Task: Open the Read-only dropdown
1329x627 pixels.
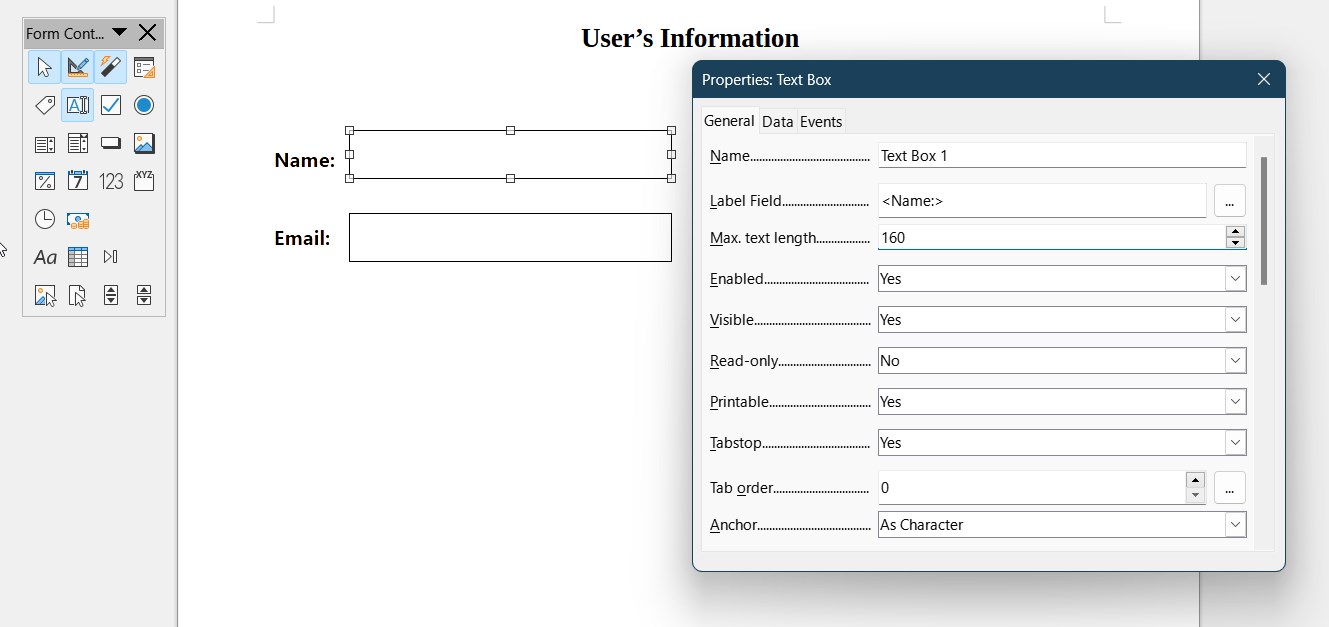Action: click(1236, 361)
